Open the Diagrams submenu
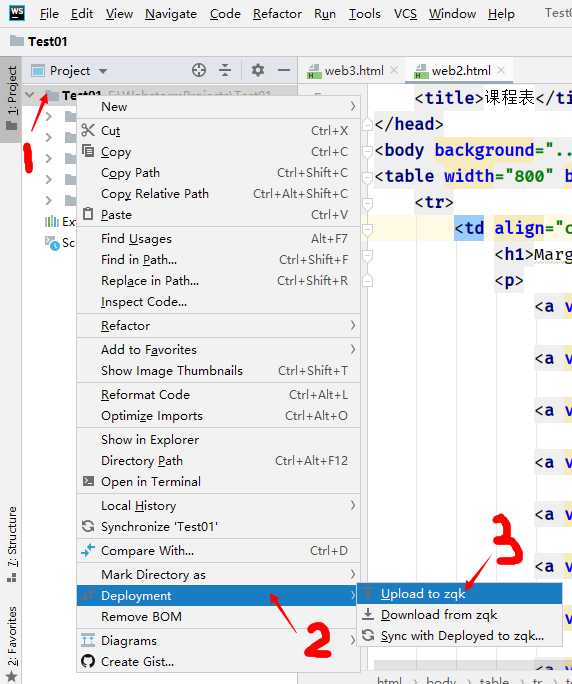 [x=218, y=640]
